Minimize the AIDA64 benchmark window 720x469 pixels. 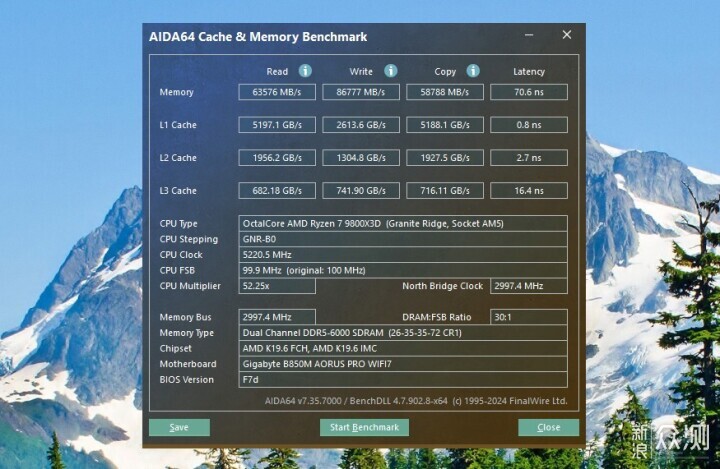529,35
